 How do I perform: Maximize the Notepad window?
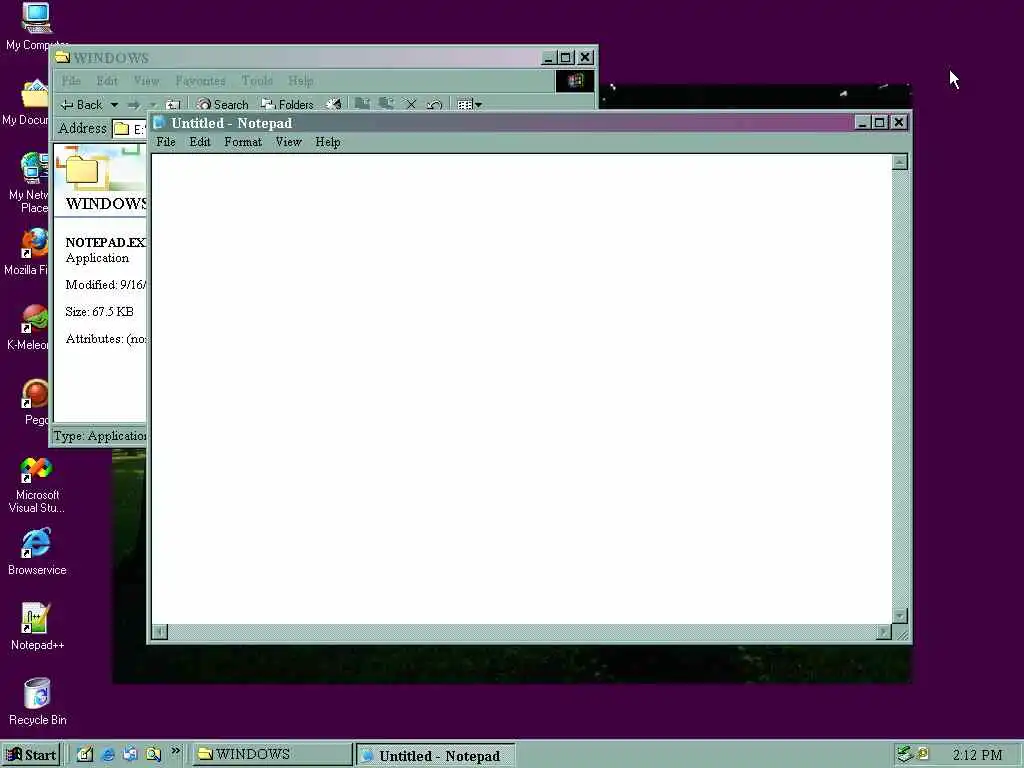(880, 122)
